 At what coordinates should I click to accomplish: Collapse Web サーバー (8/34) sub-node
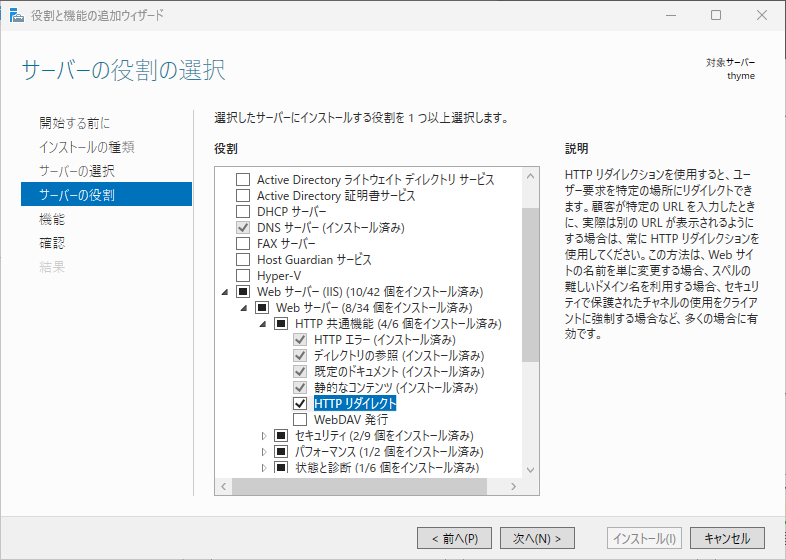244,308
